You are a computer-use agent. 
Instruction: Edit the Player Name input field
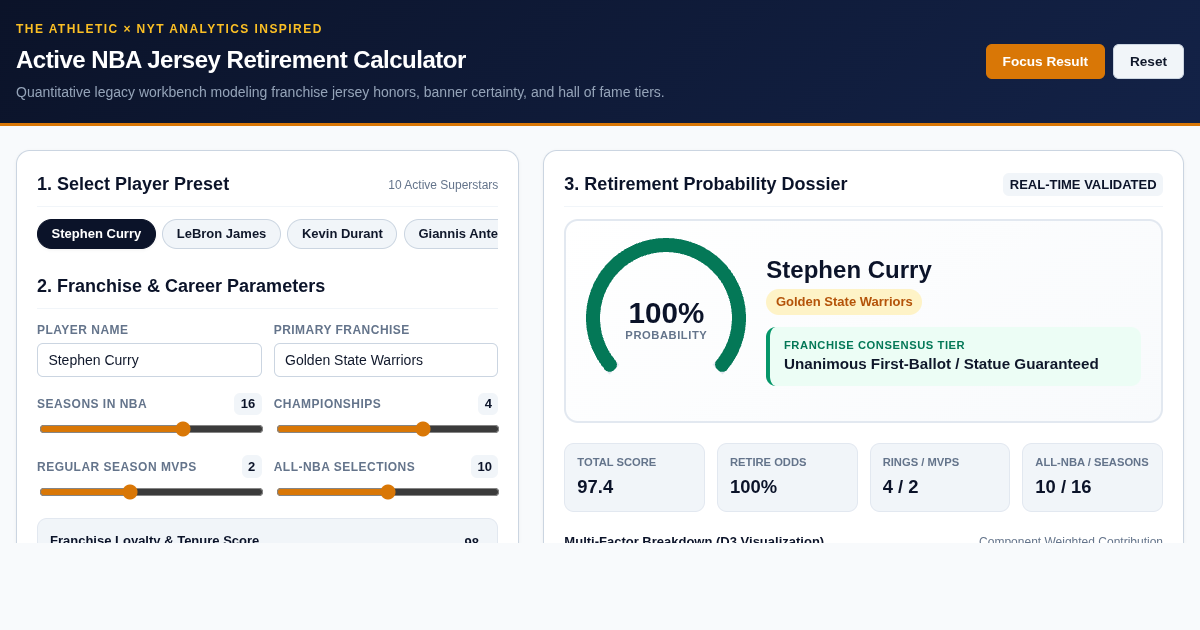149,360
